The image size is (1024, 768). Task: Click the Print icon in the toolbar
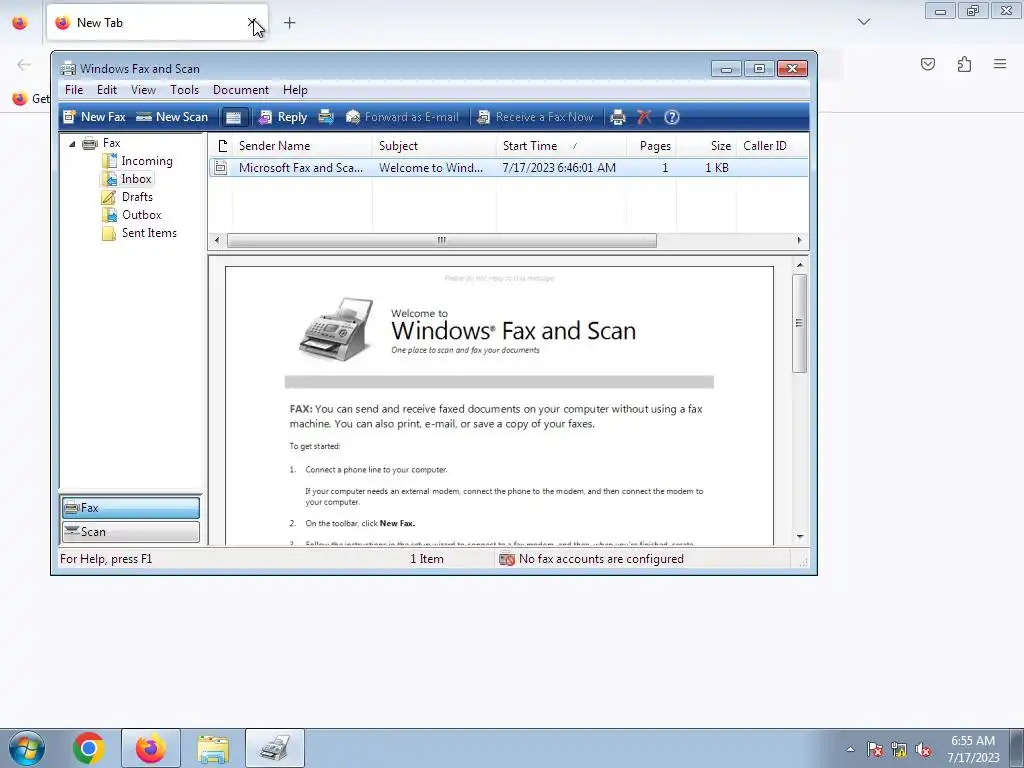[617, 117]
